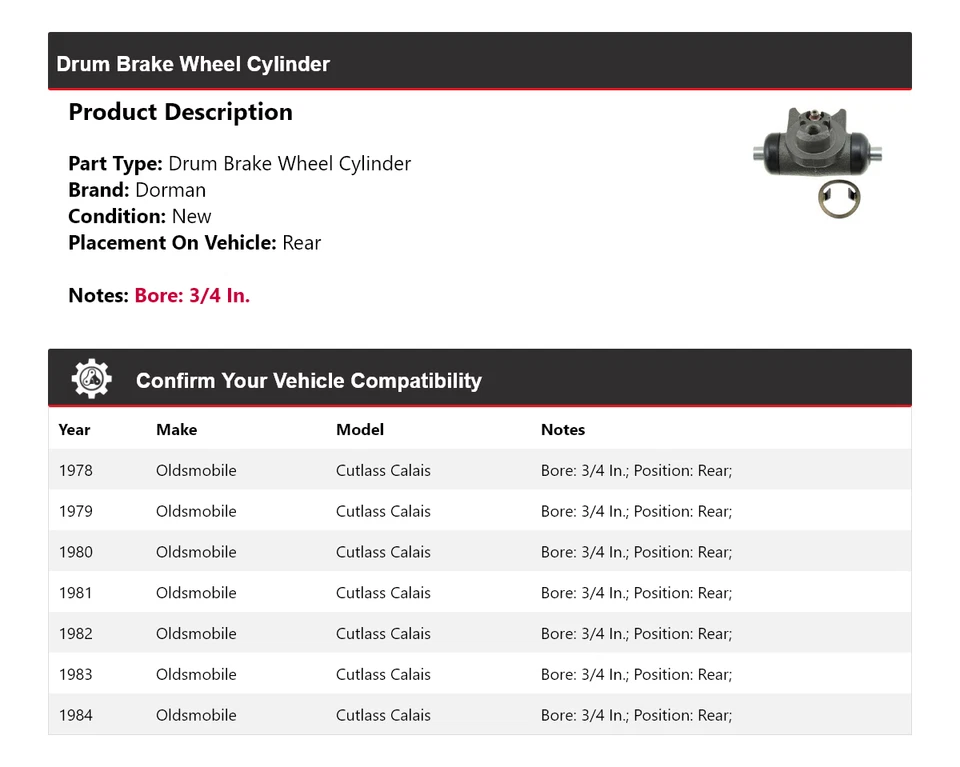
Task: Click the Make column header
Action: click(176, 430)
